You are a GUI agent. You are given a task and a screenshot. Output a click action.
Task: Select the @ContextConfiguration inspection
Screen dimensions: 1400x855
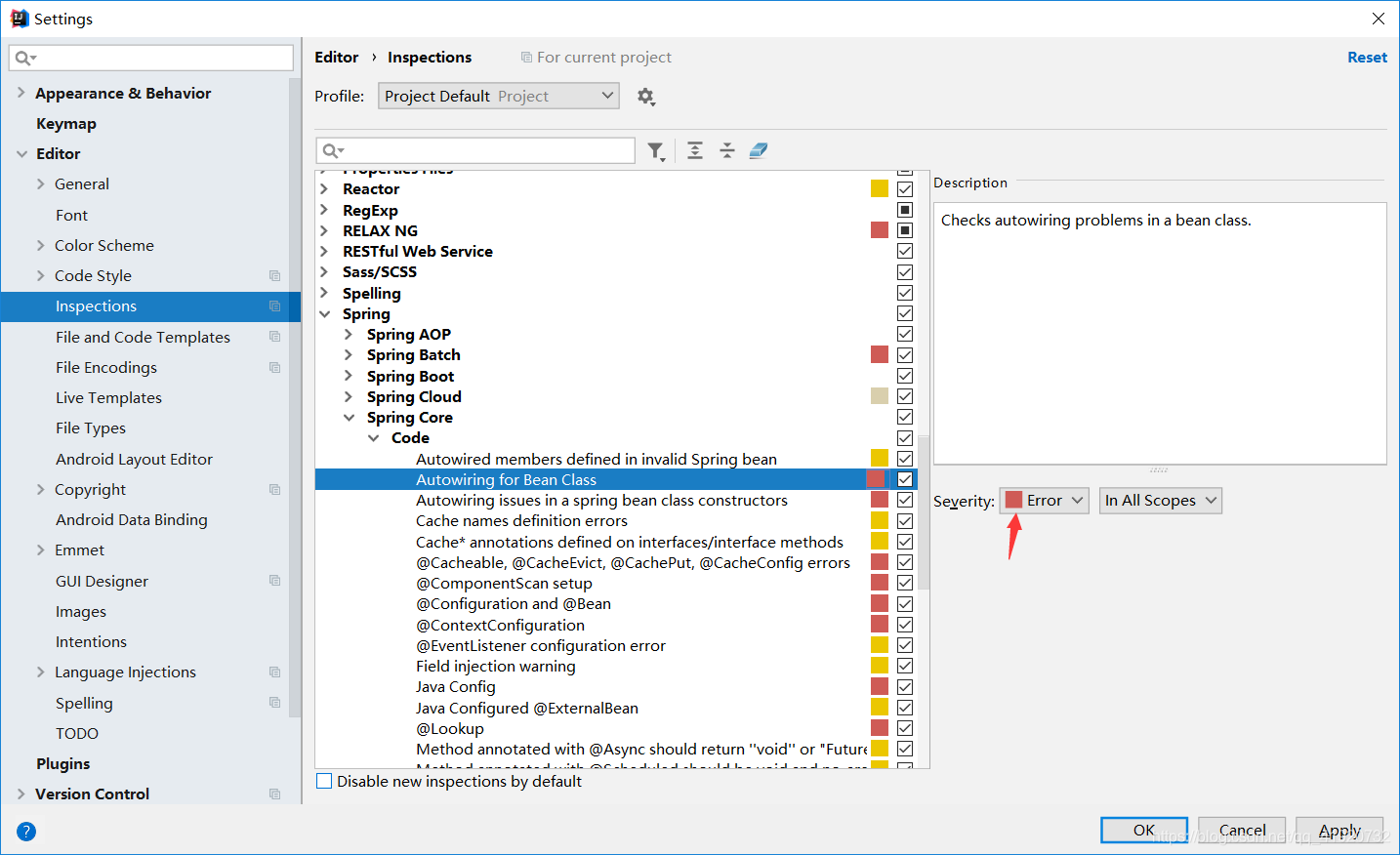tap(500, 626)
